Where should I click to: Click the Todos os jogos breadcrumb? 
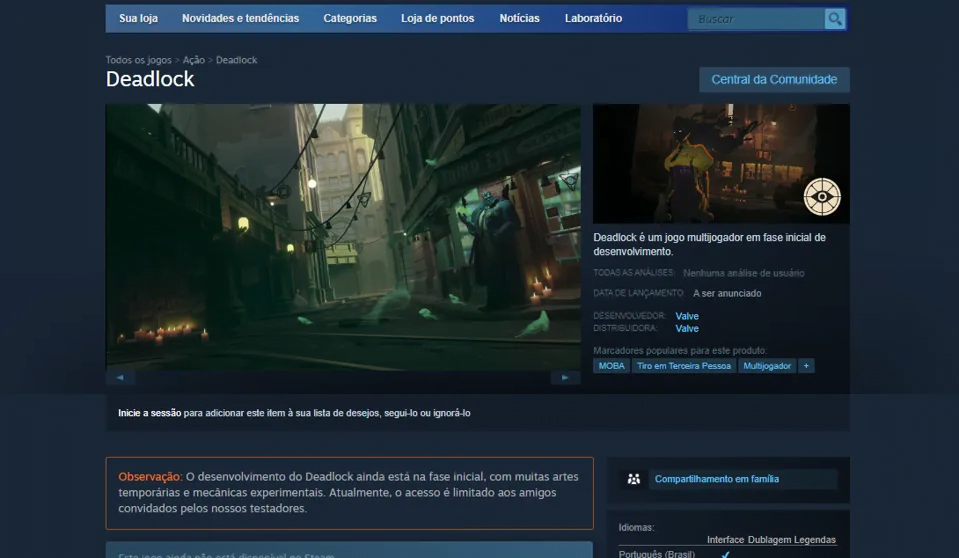(x=139, y=60)
